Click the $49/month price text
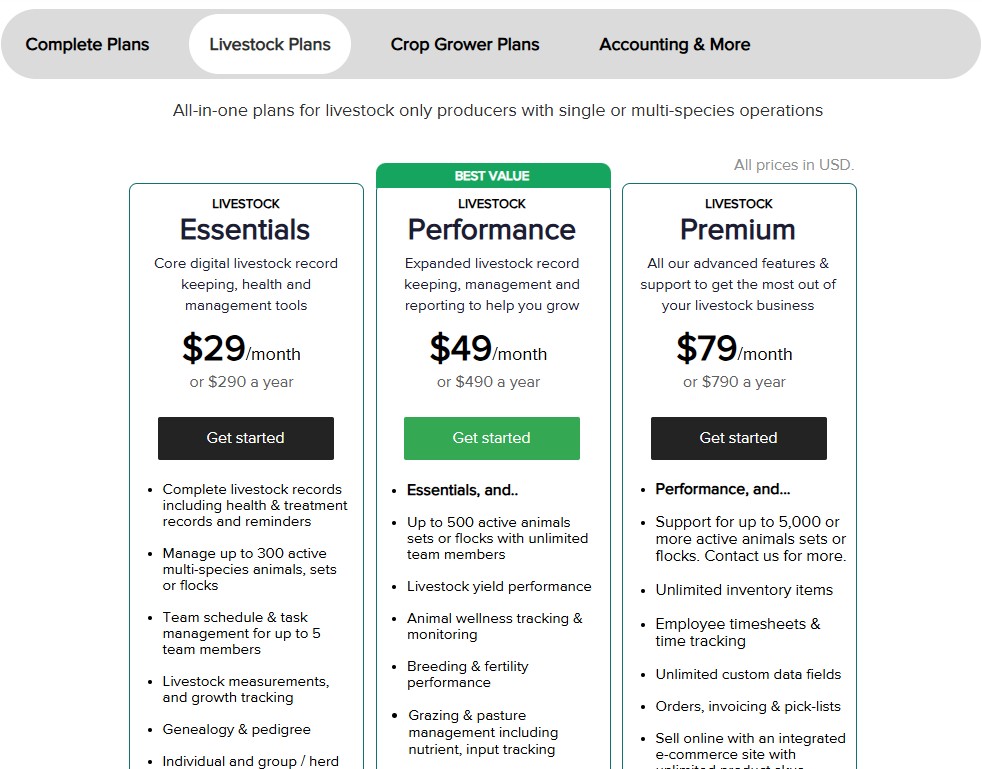This screenshot has height=769, width=982. (x=488, y=349)
